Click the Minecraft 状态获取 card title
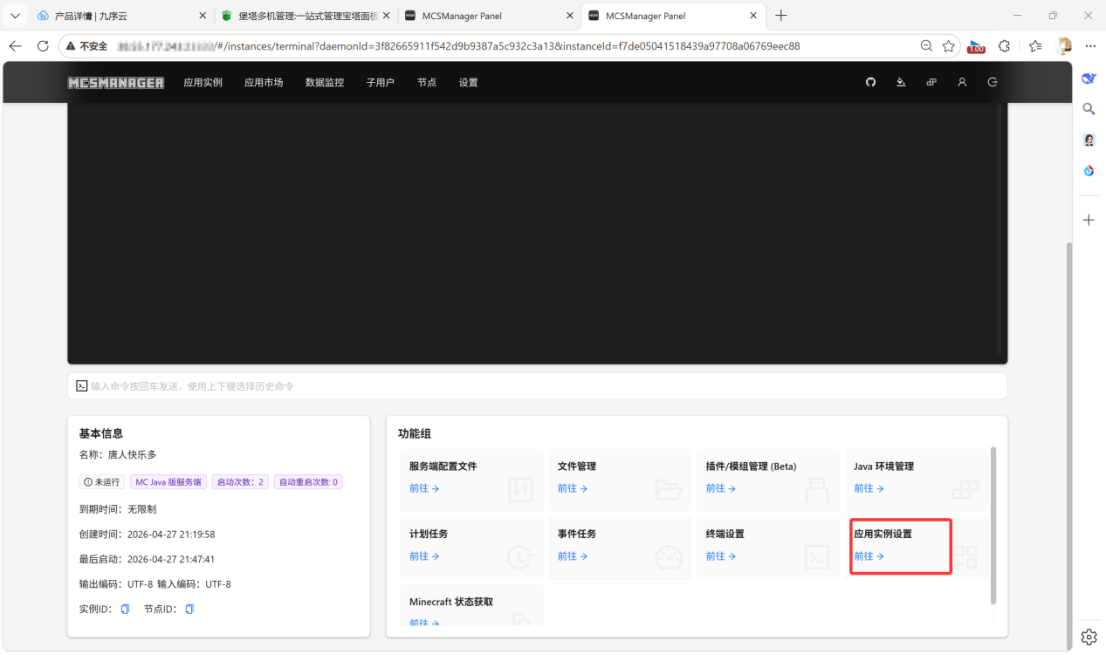1106x655 pixels. click(451, 602)
